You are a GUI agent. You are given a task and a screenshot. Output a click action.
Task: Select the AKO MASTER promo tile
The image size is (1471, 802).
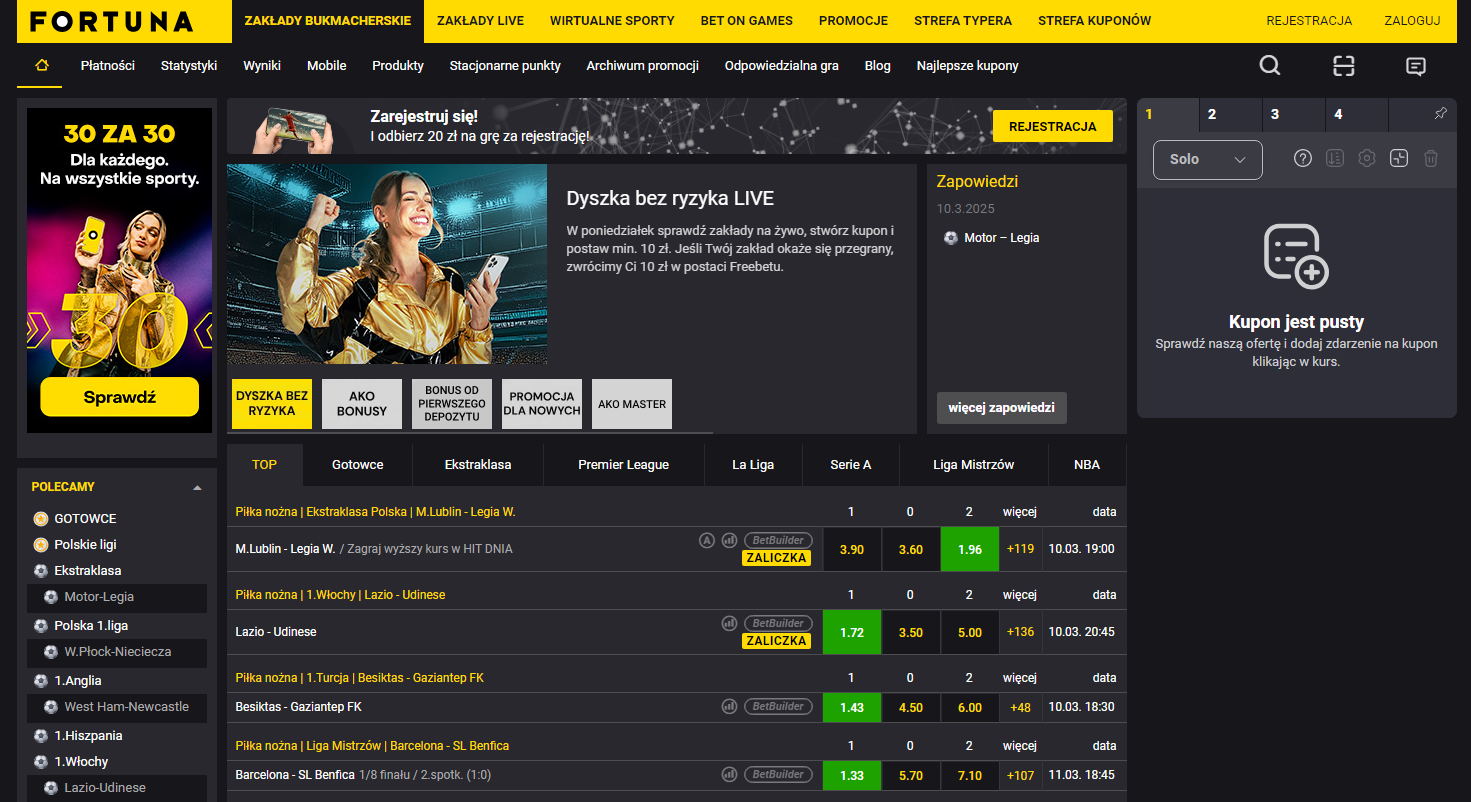pos(632,404)
